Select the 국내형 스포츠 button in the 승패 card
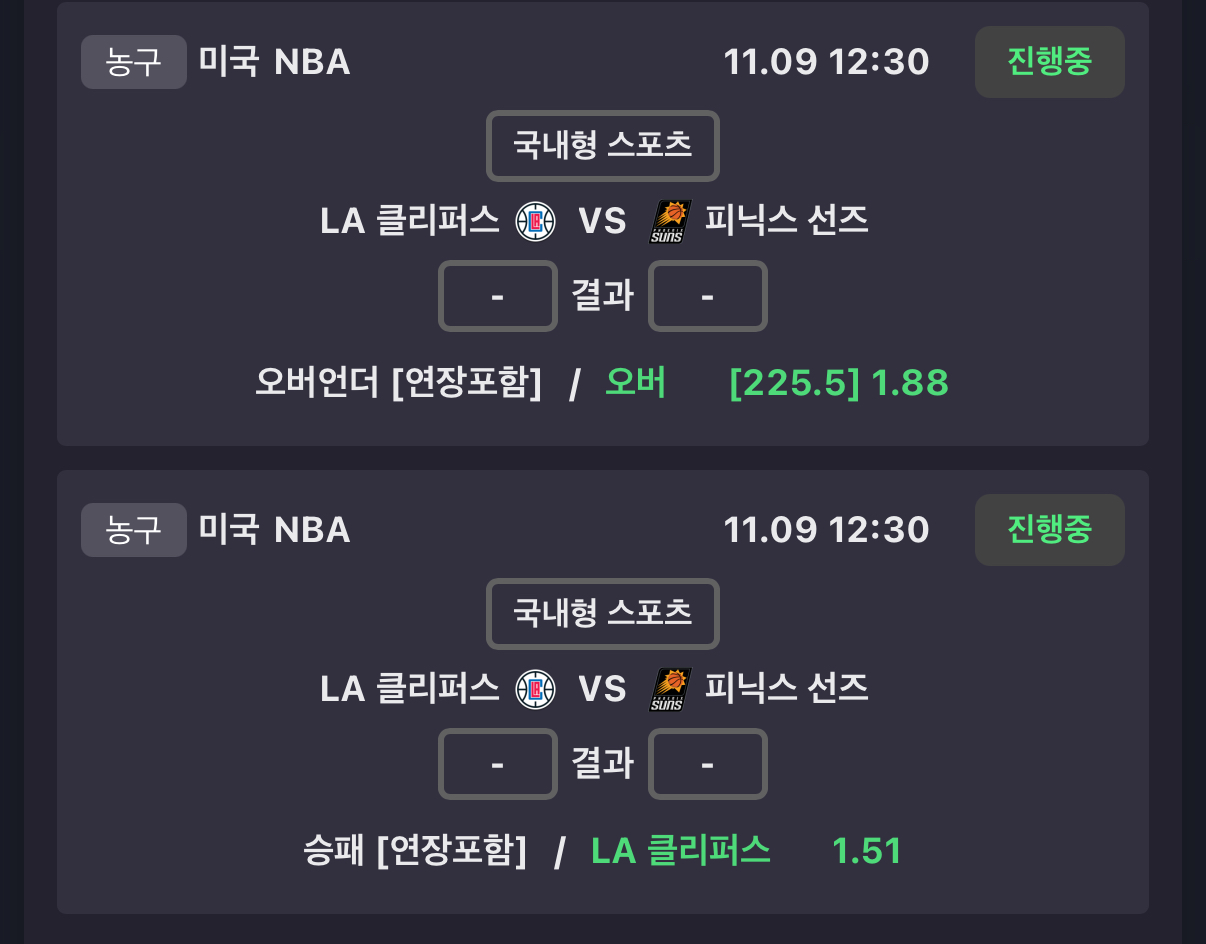 [x=603, y=614]
